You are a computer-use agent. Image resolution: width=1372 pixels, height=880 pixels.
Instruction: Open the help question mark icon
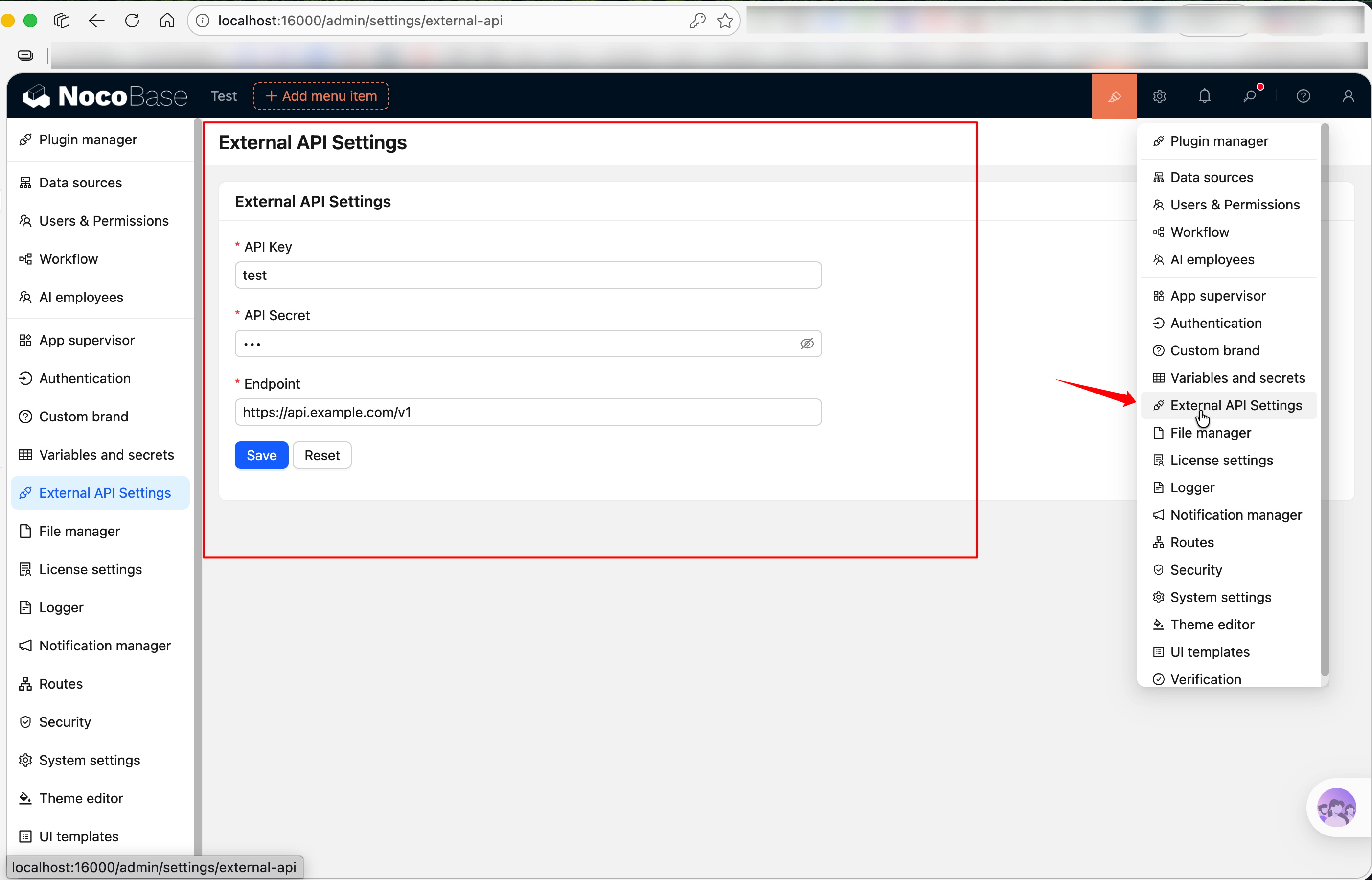[1303, 96]
